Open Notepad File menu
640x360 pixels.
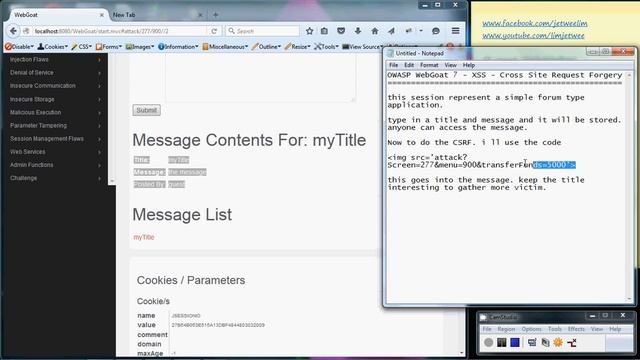point(393,65)
